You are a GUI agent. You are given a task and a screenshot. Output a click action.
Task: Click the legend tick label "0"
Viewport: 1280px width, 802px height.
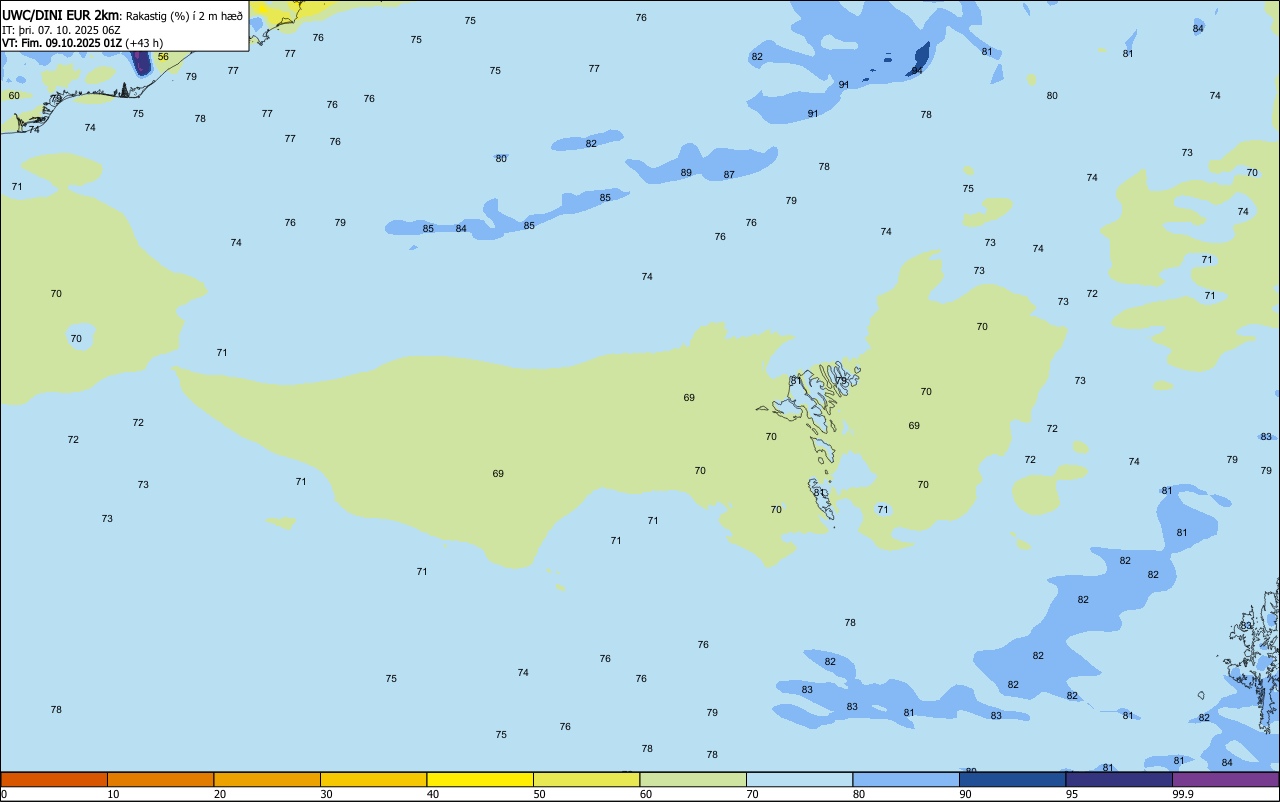[x=4, y=794]
